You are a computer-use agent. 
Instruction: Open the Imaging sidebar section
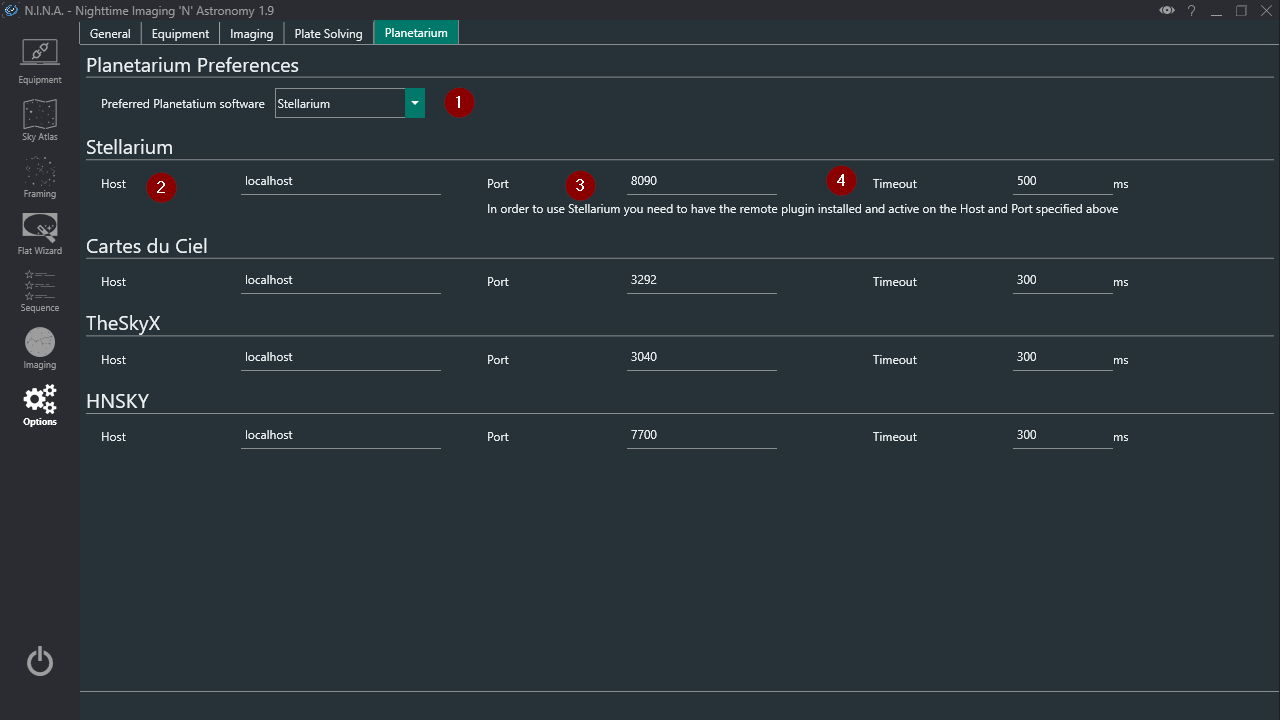[40, 348]
